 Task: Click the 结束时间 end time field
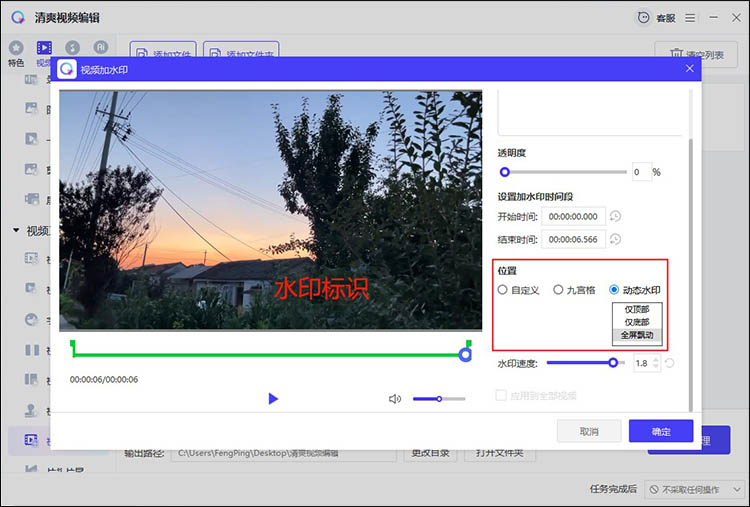[x=573, y=239]
